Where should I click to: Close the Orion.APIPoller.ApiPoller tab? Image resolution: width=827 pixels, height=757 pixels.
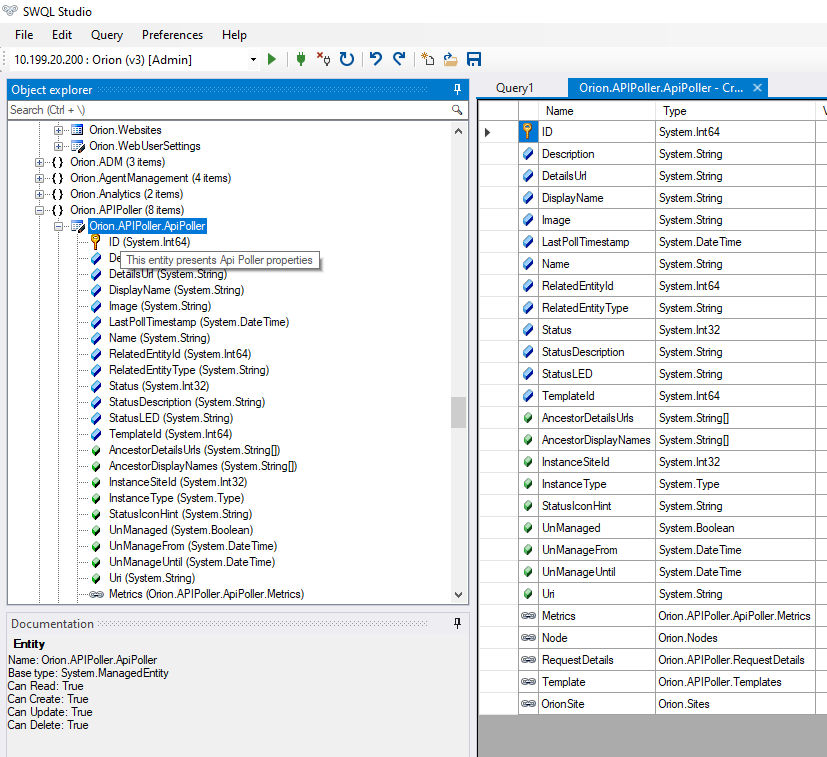tap(757, 88)
